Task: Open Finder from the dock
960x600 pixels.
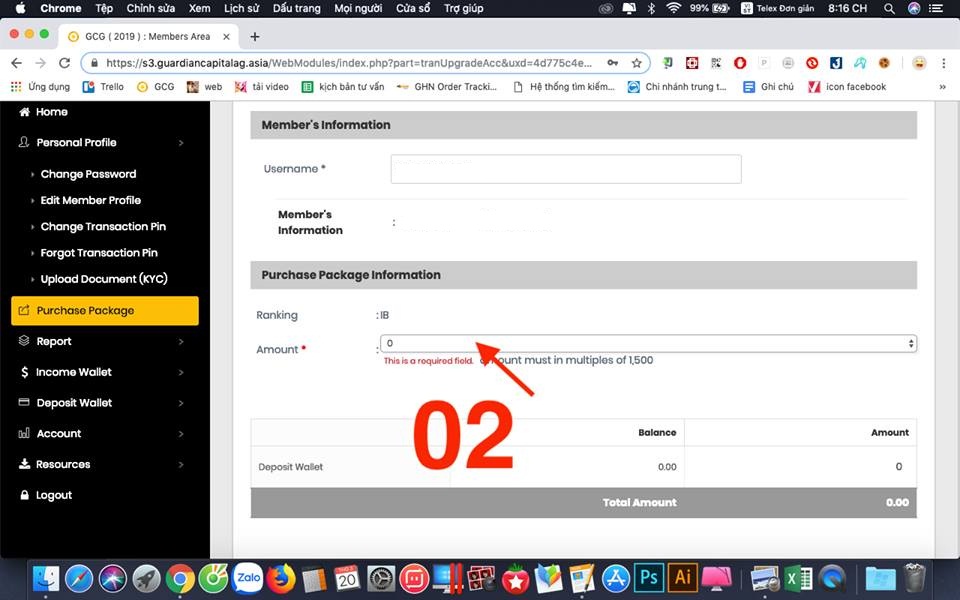Action: click(46, 578)
